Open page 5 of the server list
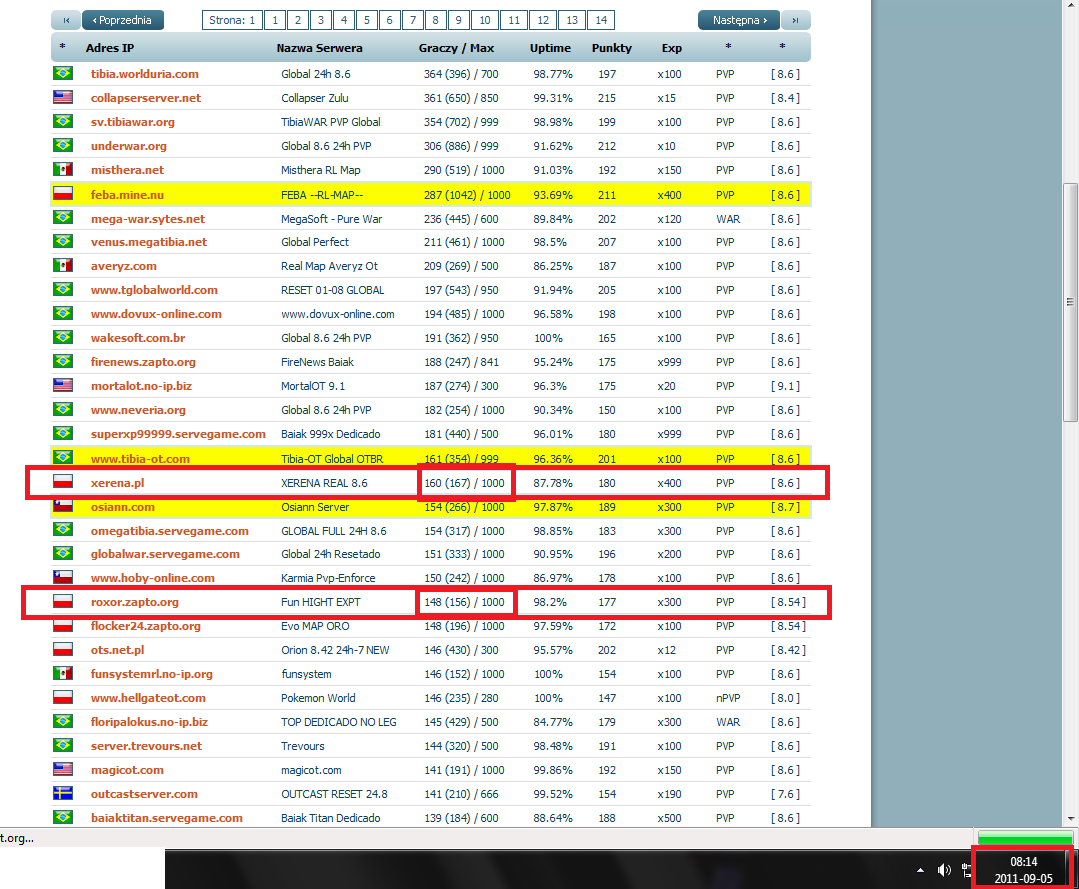Screen dimensions: 1079x889 coord(367,20)
